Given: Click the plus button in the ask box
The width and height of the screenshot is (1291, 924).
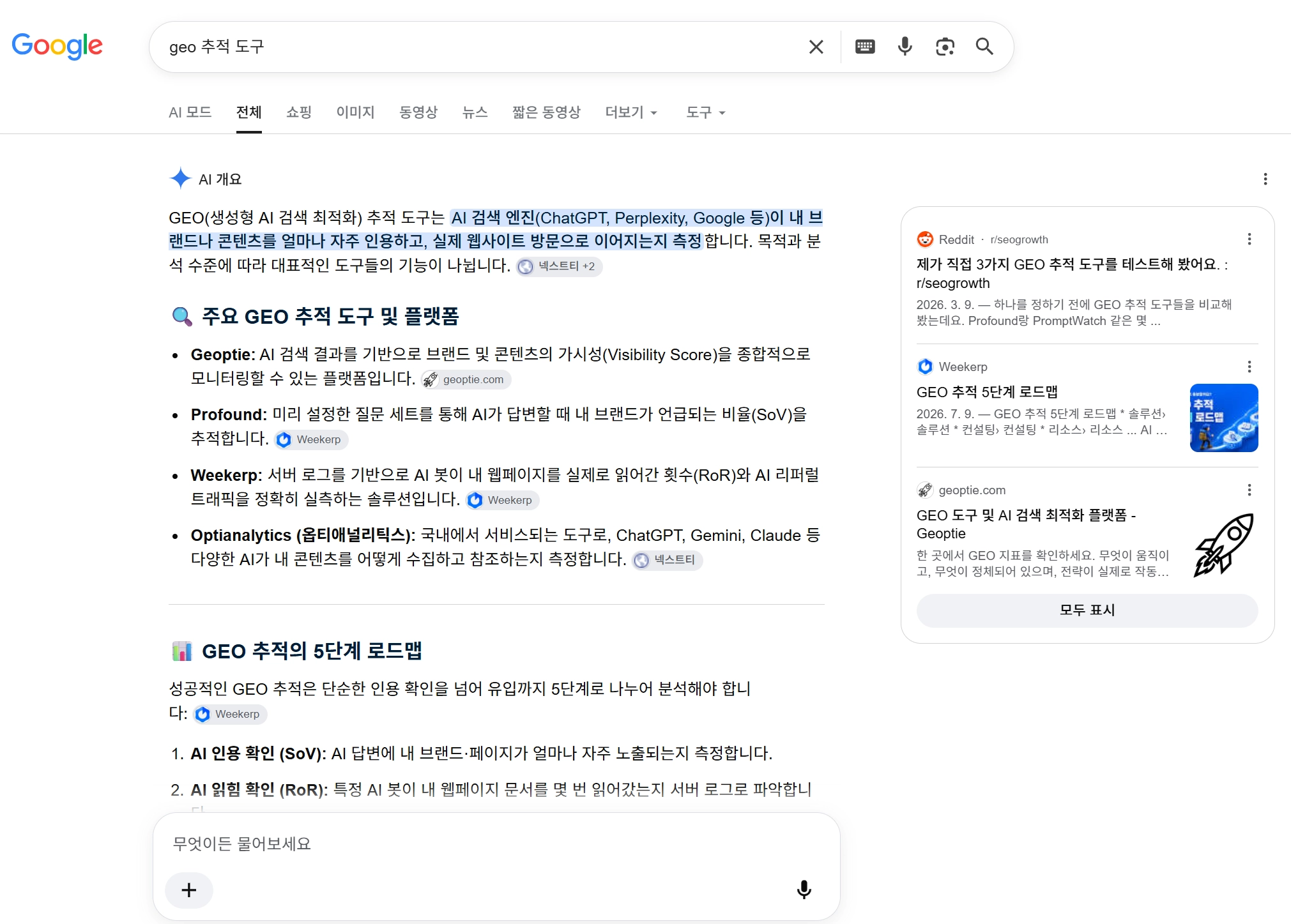Looking at the screenshot, I should click(189, 890).
